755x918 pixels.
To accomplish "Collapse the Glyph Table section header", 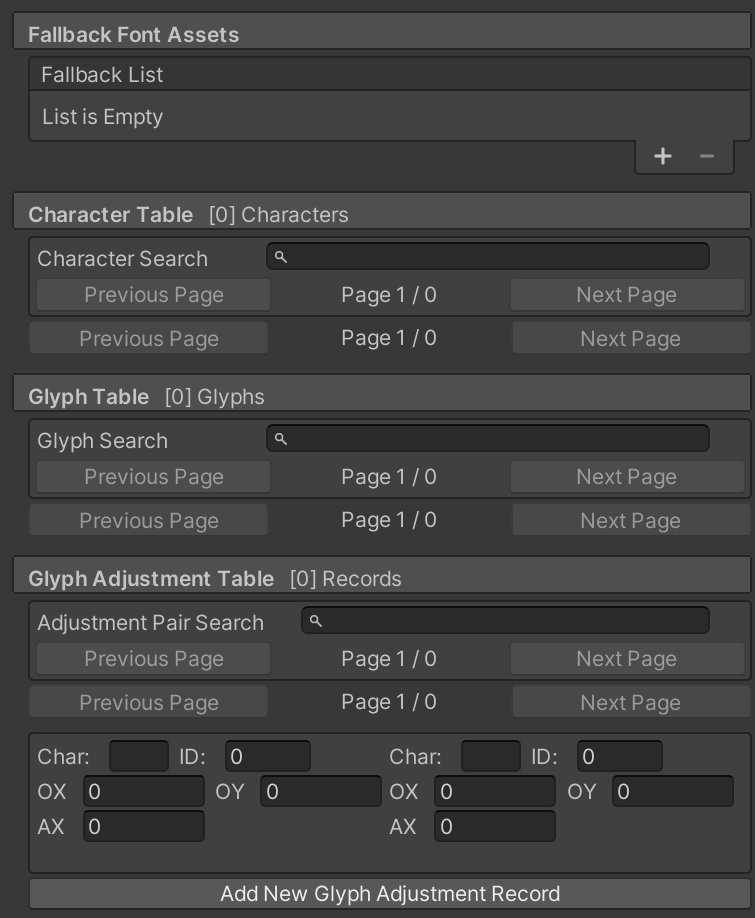I will (382, 396).
